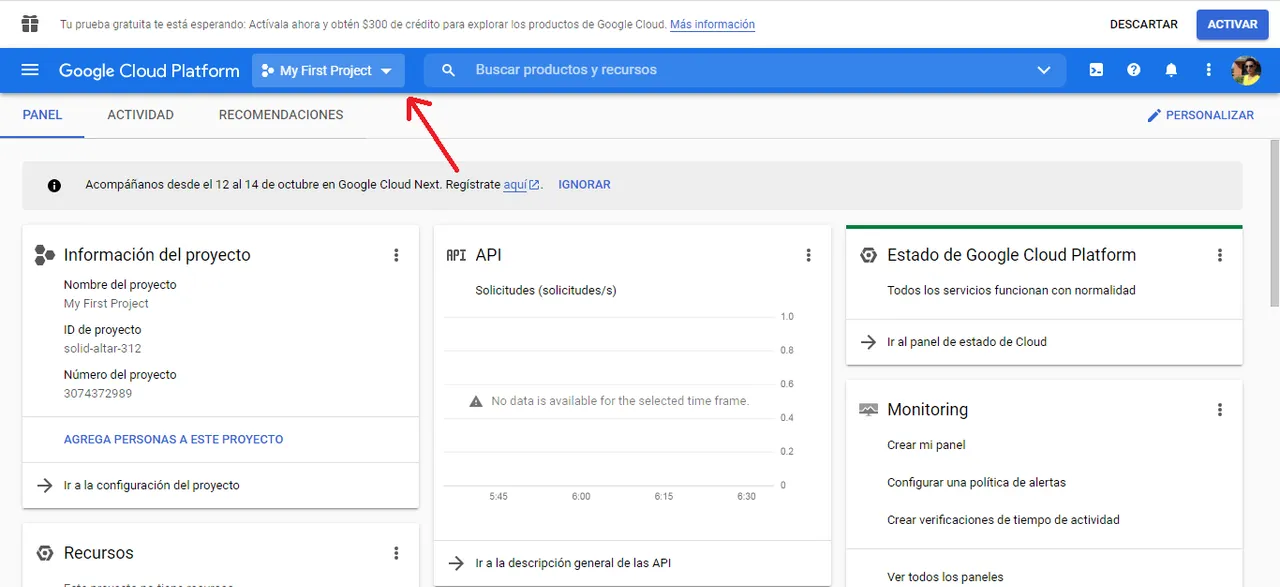Screen dimensions: 1280x587
Task: Click the Información del proyecto card icon
Action: tap(44, 255)
